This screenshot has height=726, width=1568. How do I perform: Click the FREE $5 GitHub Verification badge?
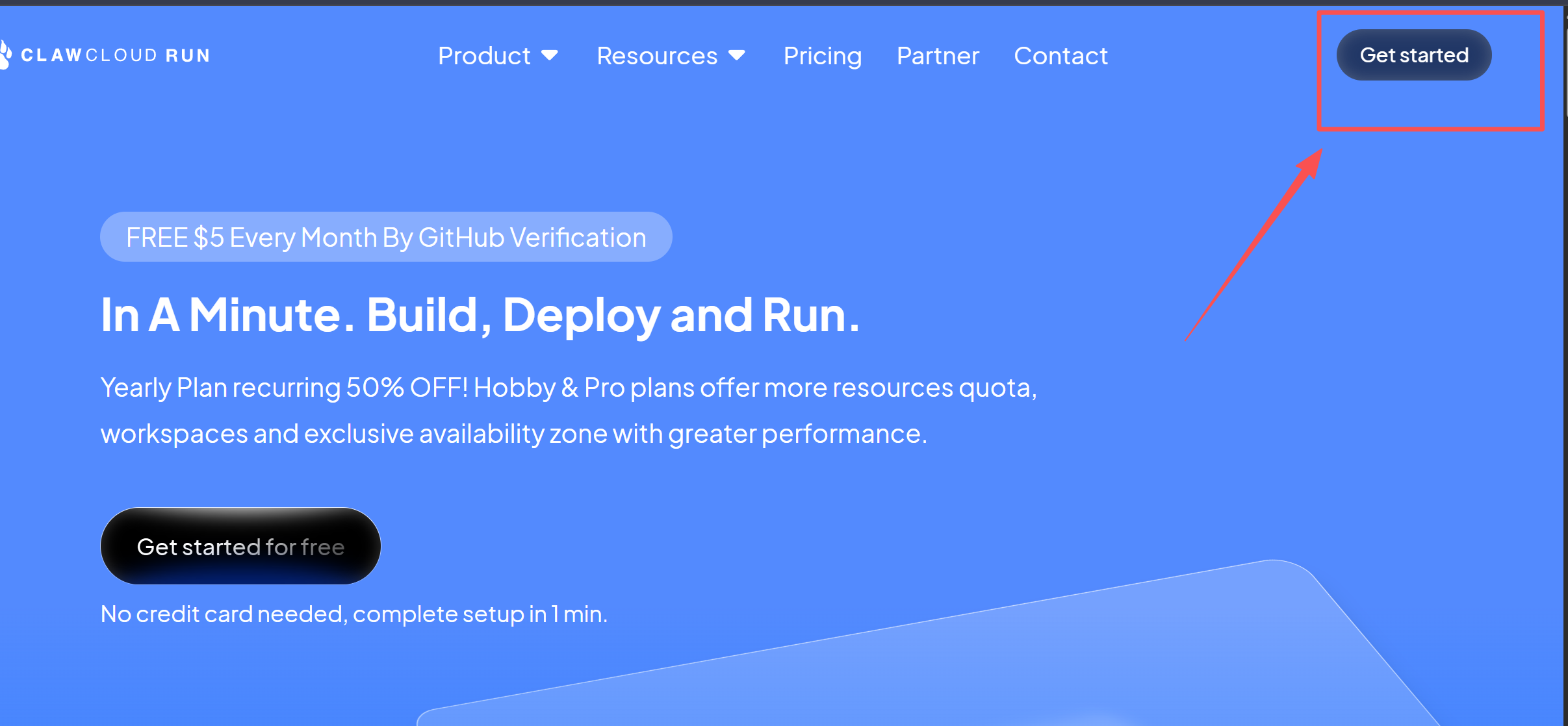(386, 237)
